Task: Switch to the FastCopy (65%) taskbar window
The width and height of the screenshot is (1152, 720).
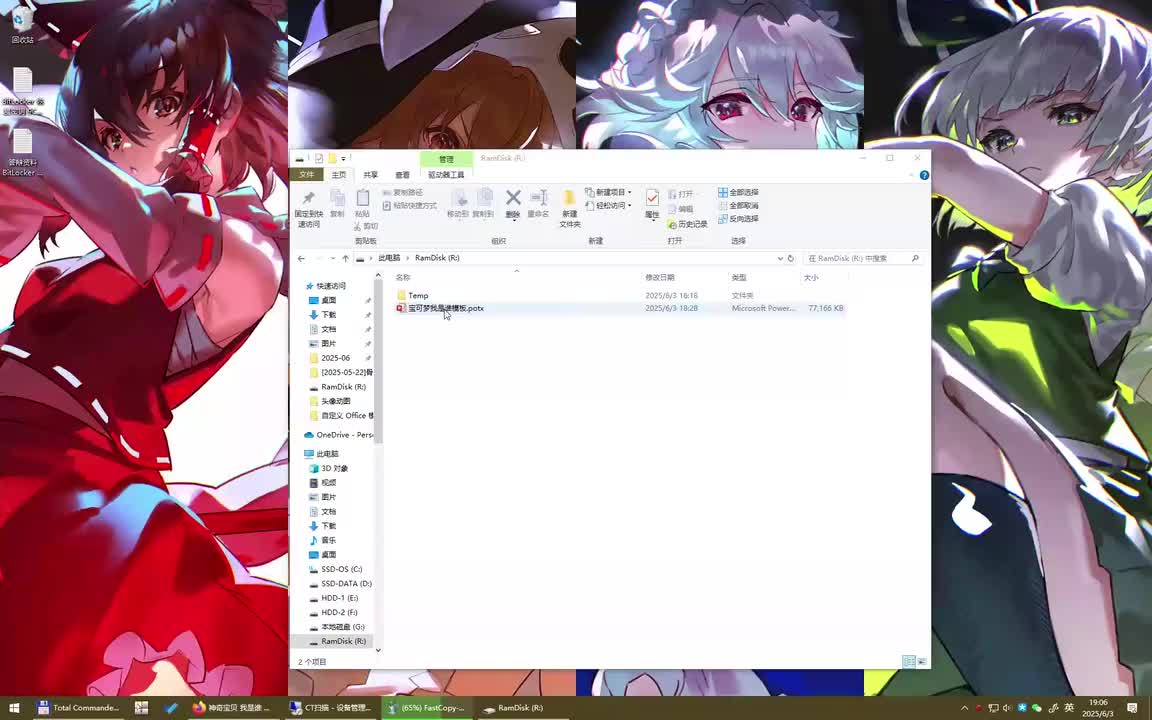Action: 427,708
